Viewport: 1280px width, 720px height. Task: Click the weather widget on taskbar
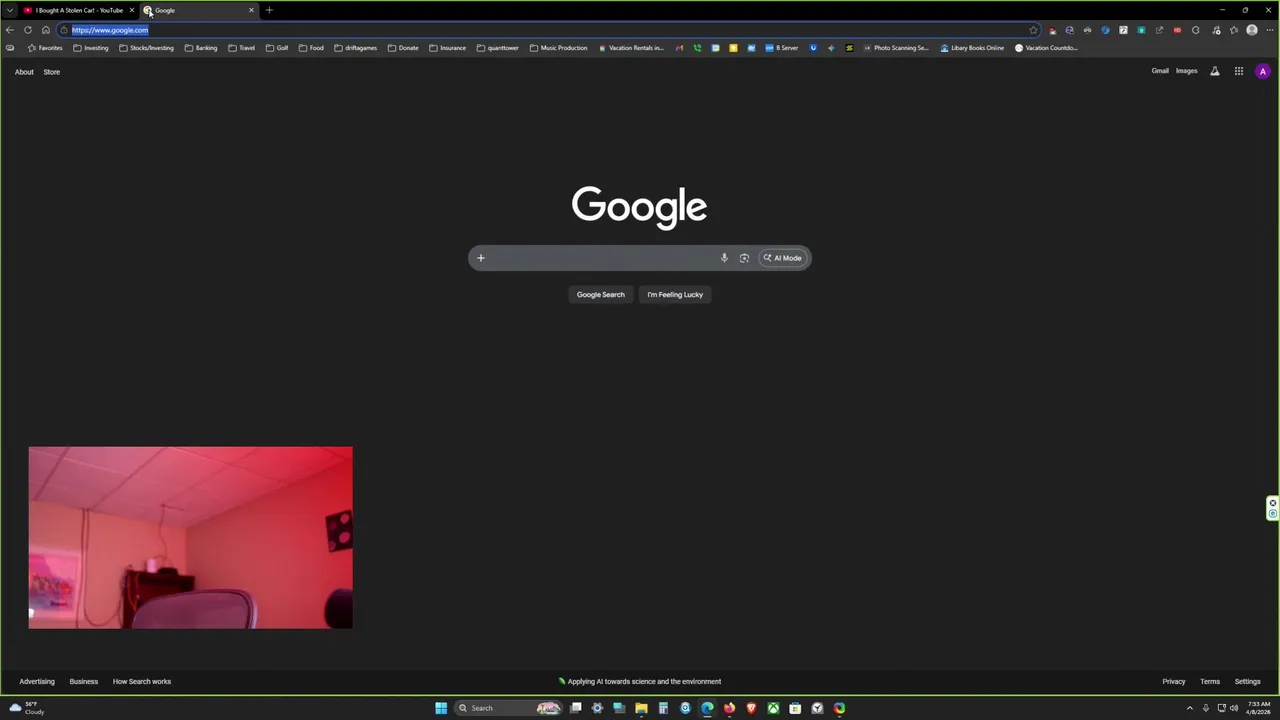tap(27, 708)
